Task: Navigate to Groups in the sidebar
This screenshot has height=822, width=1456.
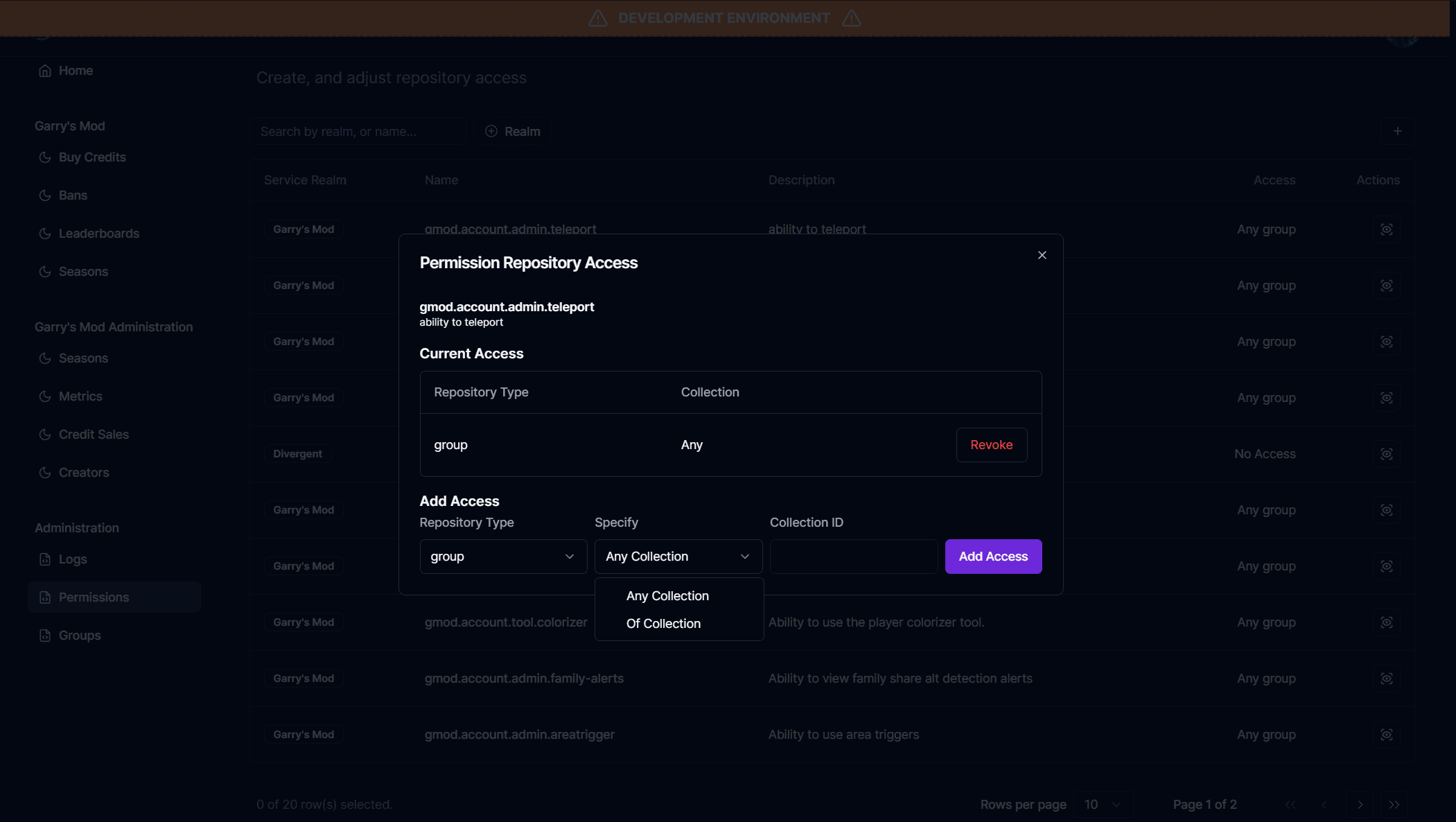Action: coord(79,635)
